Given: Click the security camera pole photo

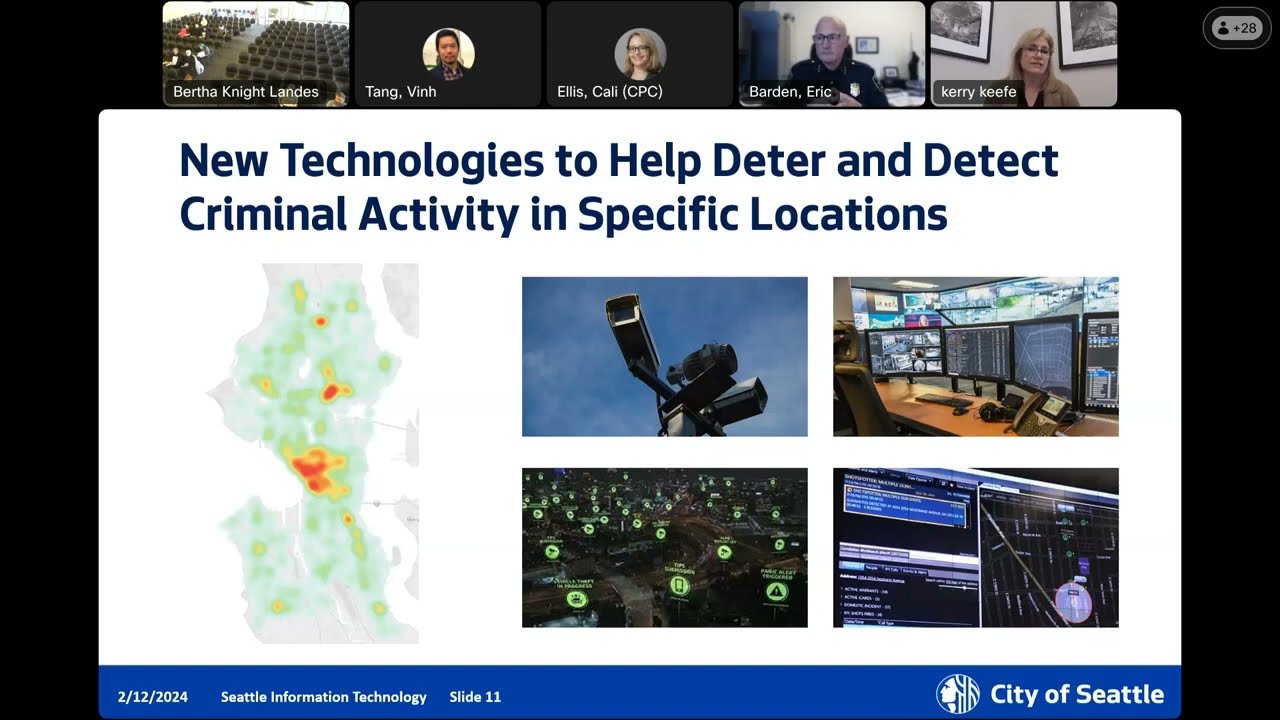Looking at the screenshot, I should pos(664,357).
